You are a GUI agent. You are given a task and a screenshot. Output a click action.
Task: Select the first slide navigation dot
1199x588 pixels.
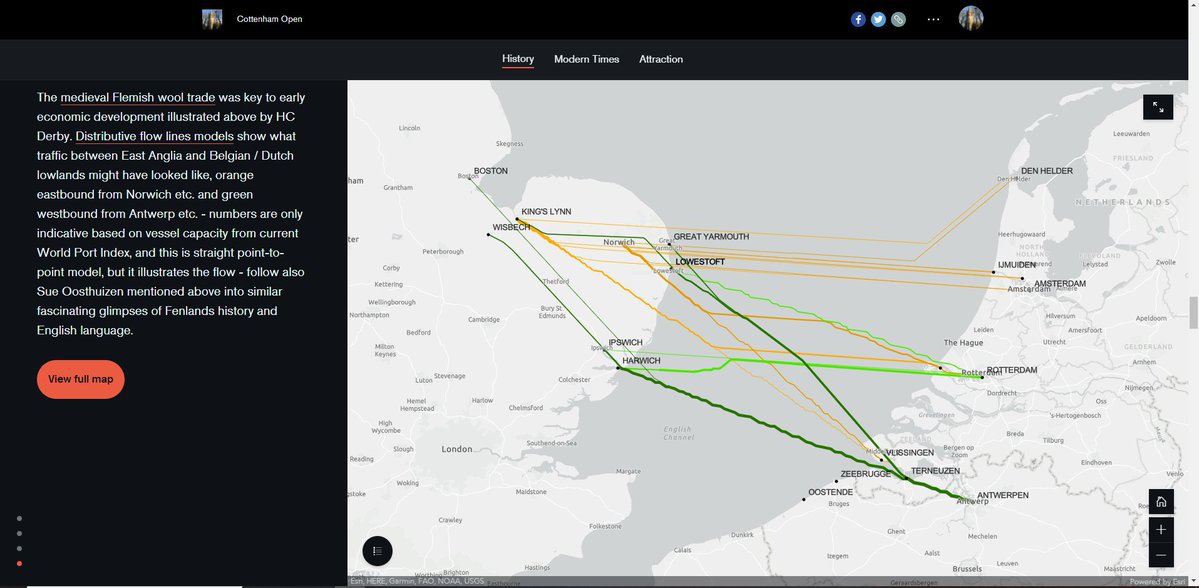pos(19,518)
